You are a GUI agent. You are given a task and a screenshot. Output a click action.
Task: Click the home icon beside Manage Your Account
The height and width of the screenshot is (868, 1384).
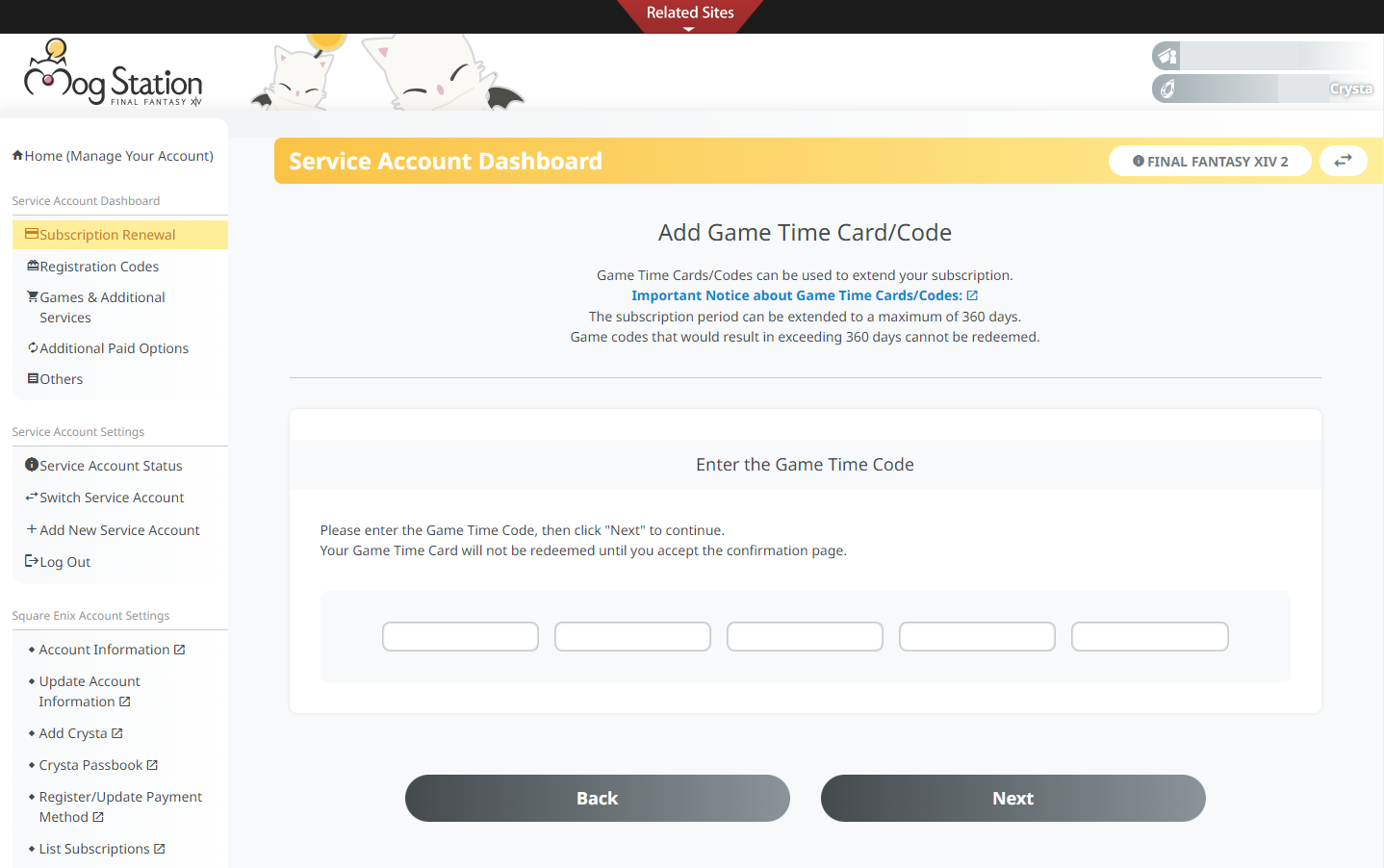(17, 156)
